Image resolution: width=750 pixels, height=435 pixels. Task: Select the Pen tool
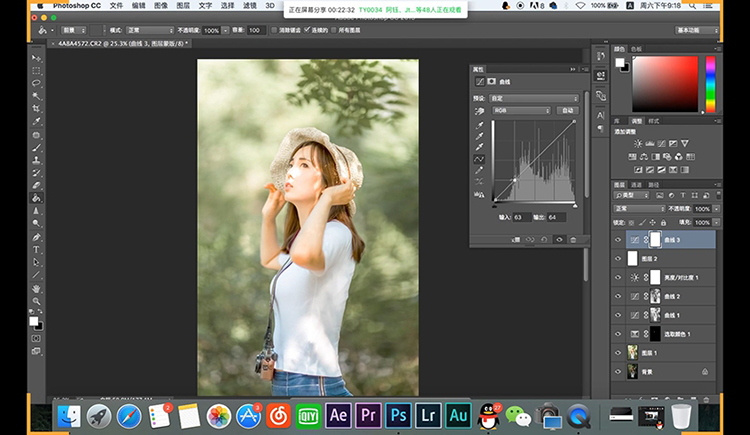36,237
